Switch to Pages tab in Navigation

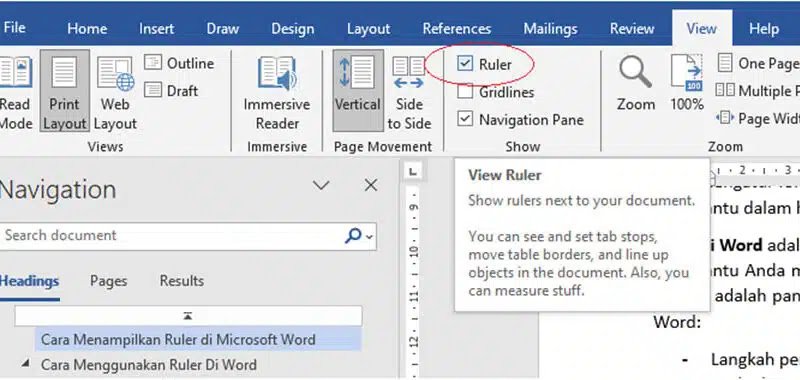(109, 281)
